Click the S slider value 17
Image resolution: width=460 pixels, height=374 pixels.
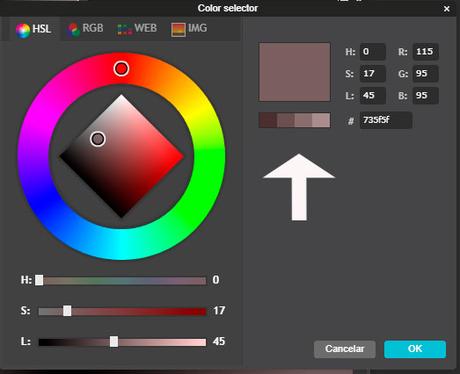[x=219, y=311]
